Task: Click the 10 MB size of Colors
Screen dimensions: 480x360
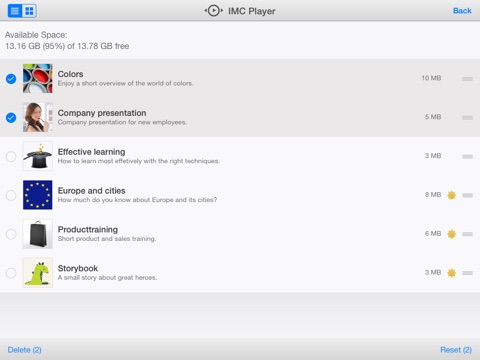Action: pyautogui.click(x=431, y=78)
